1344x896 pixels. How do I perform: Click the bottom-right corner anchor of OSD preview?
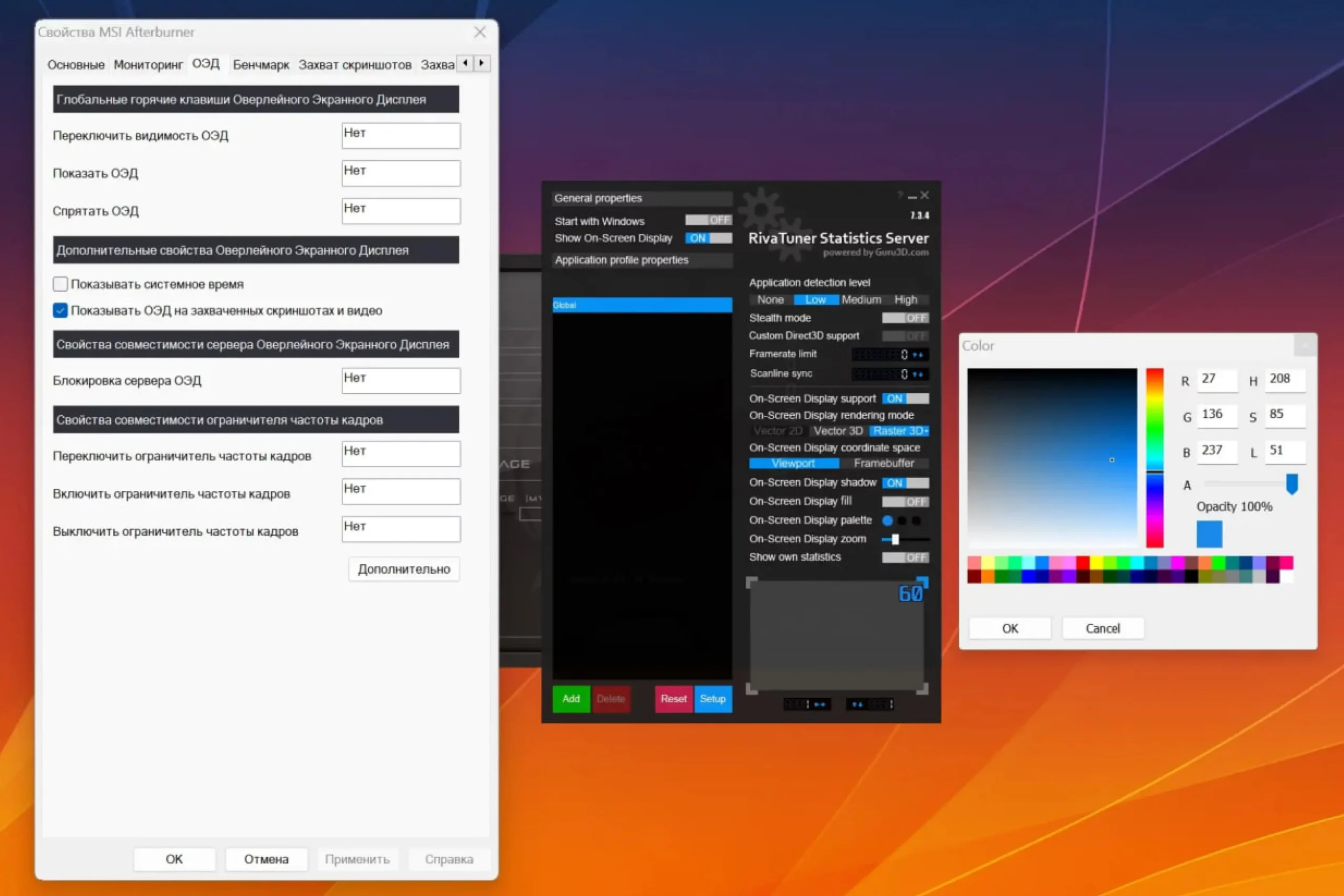(x=922, y=689)
